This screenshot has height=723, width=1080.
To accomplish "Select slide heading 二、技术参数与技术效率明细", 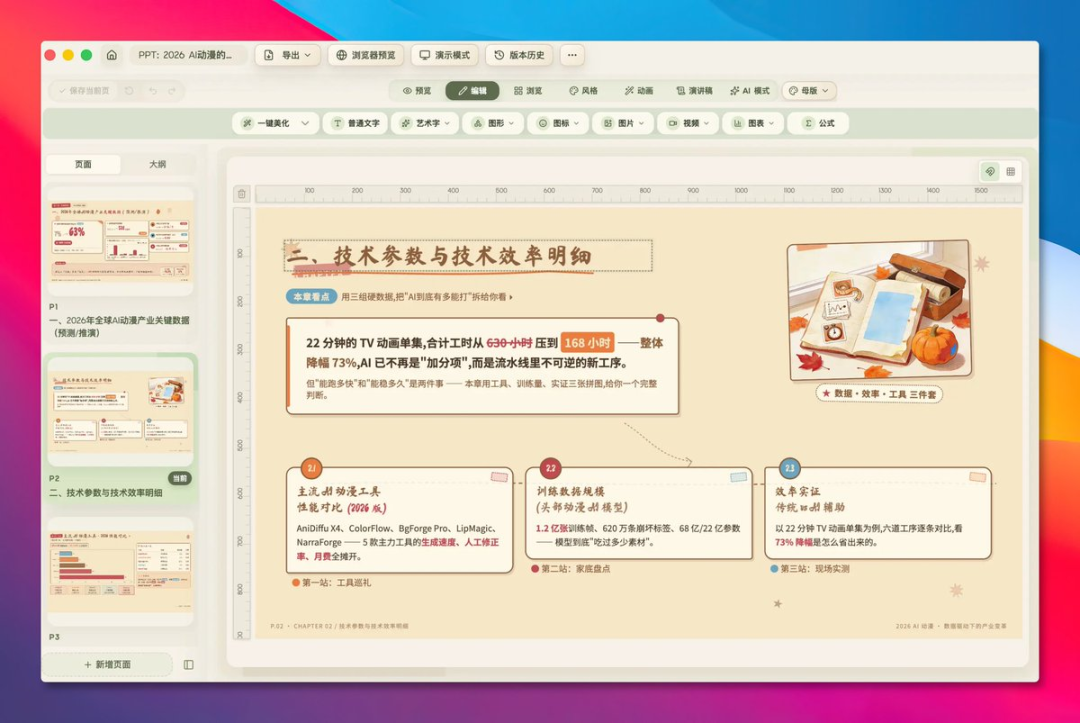I will click(468, 255).
